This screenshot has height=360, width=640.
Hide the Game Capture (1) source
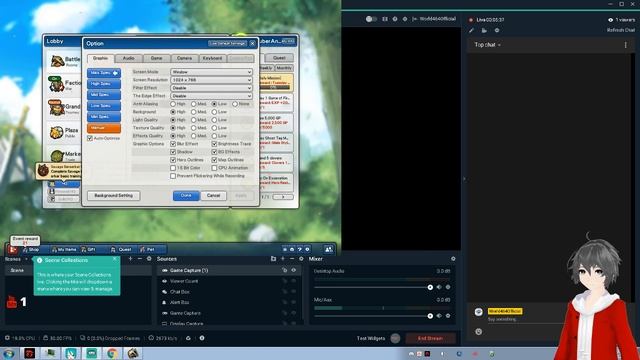coord(293,270)
